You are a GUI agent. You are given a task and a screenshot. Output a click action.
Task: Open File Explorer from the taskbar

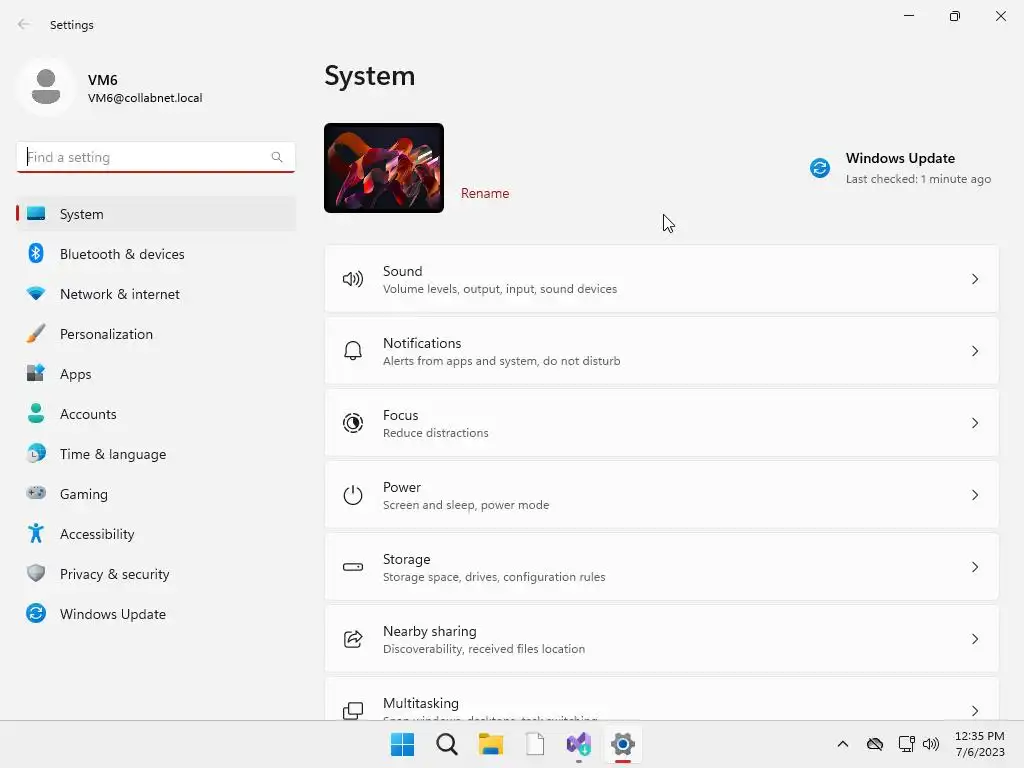click(x=490, y=744)
